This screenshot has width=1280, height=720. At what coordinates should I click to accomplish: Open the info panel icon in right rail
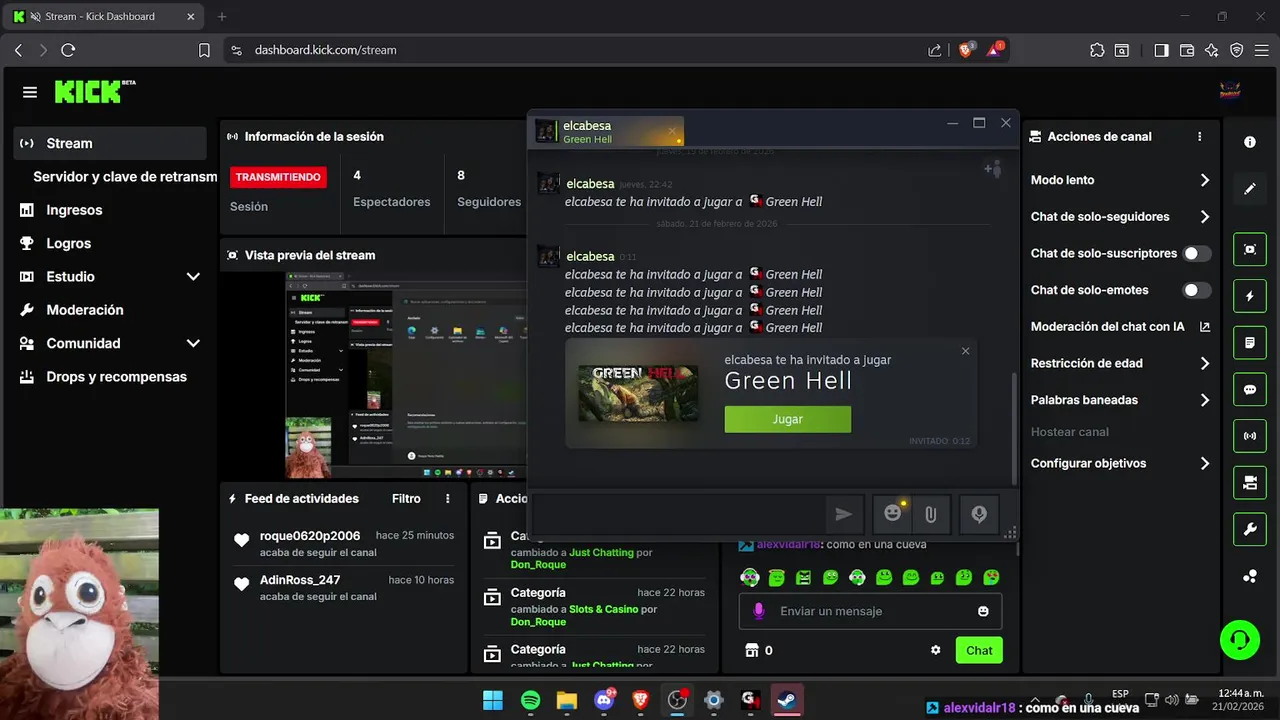(1250, 142)
